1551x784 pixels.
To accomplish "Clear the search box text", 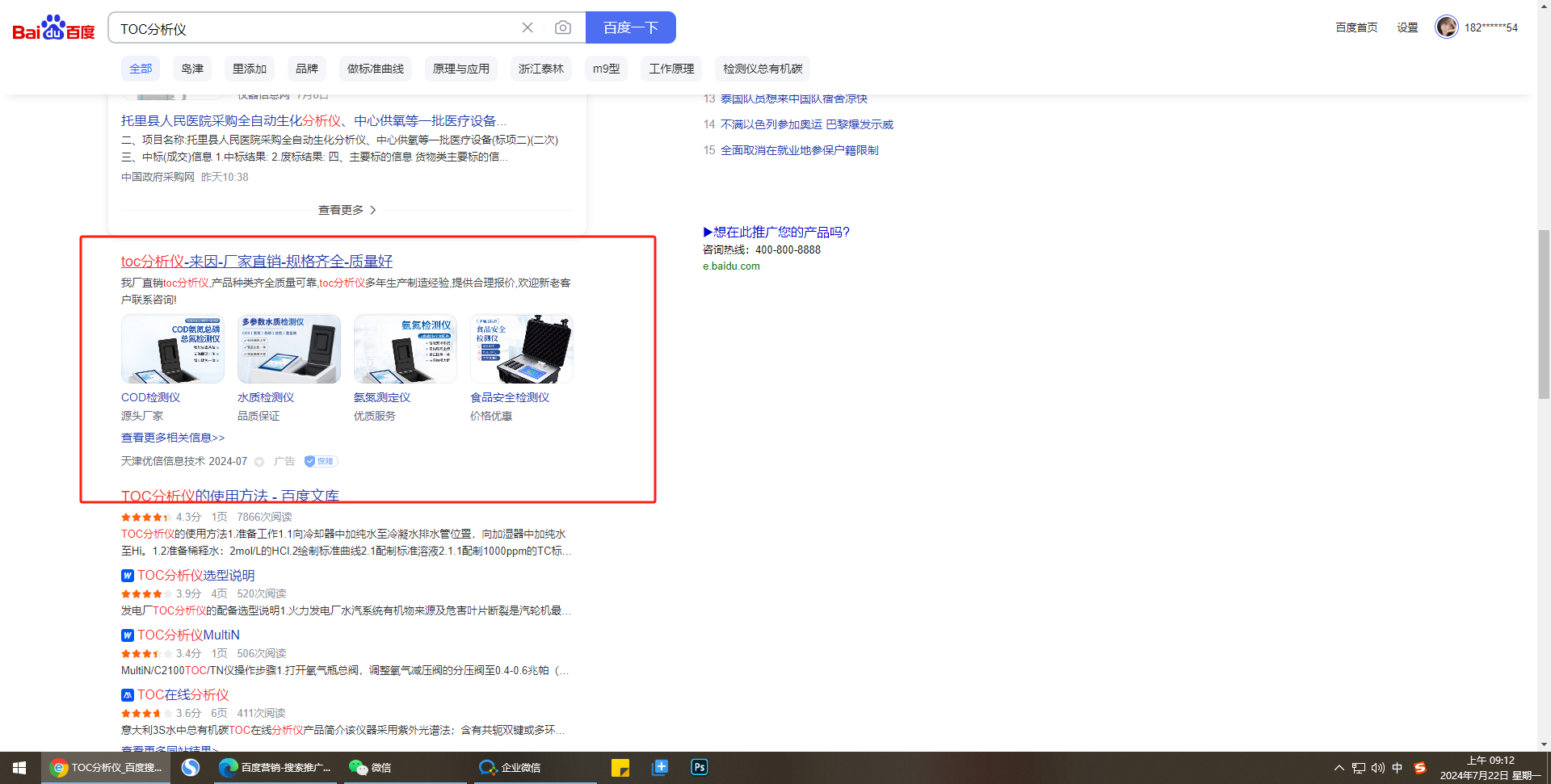I will (528, 27).
